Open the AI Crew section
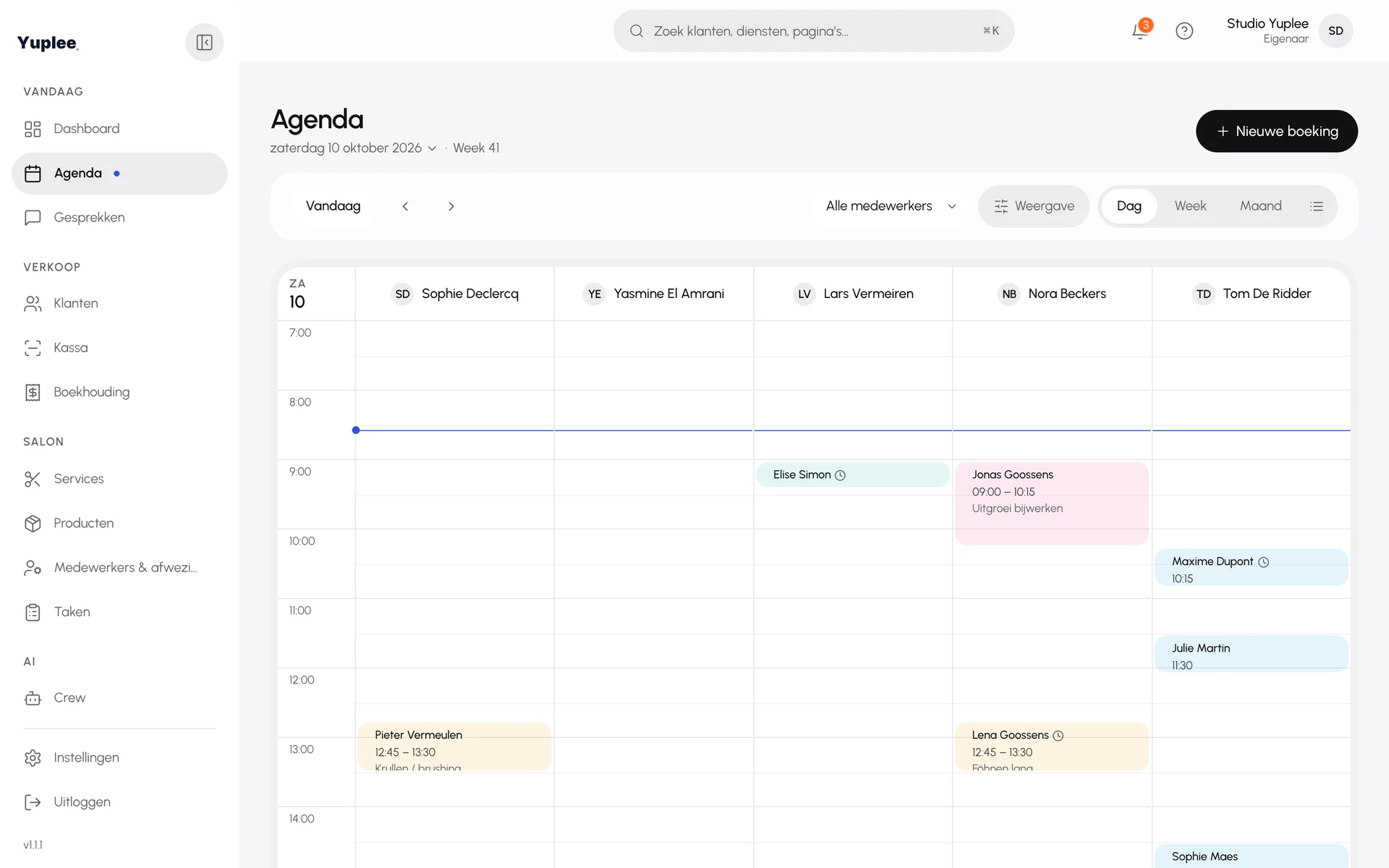Screen dimensions: 1389x868 (x=119, y=698)
